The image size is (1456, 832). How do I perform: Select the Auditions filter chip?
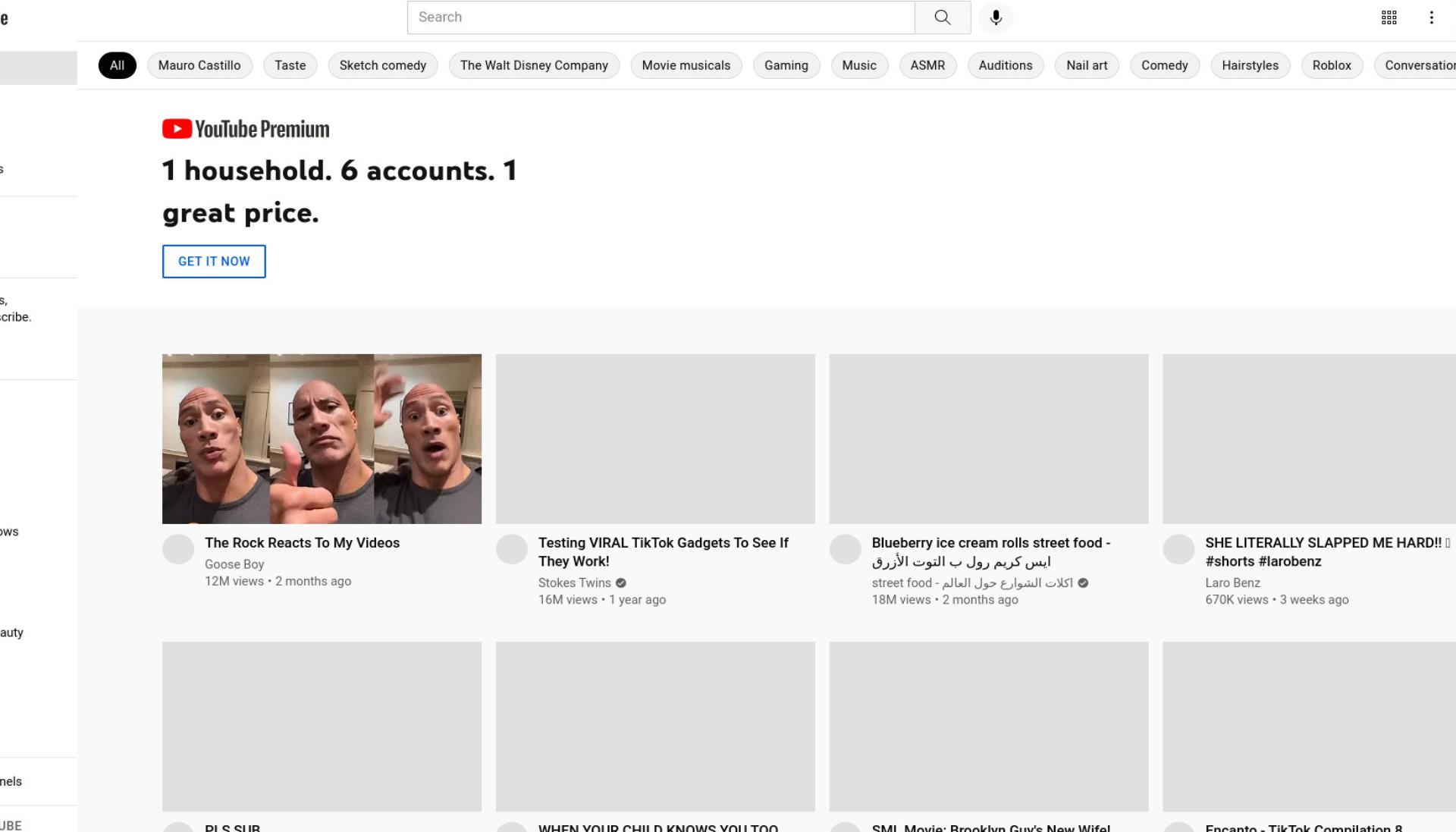tap(1006, 65)
